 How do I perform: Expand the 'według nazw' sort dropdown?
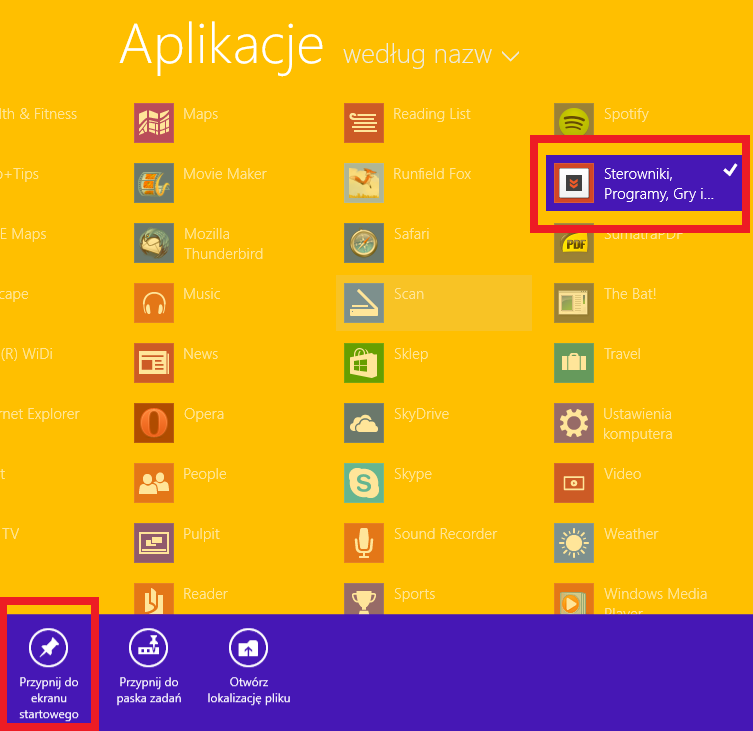point(431,55)
